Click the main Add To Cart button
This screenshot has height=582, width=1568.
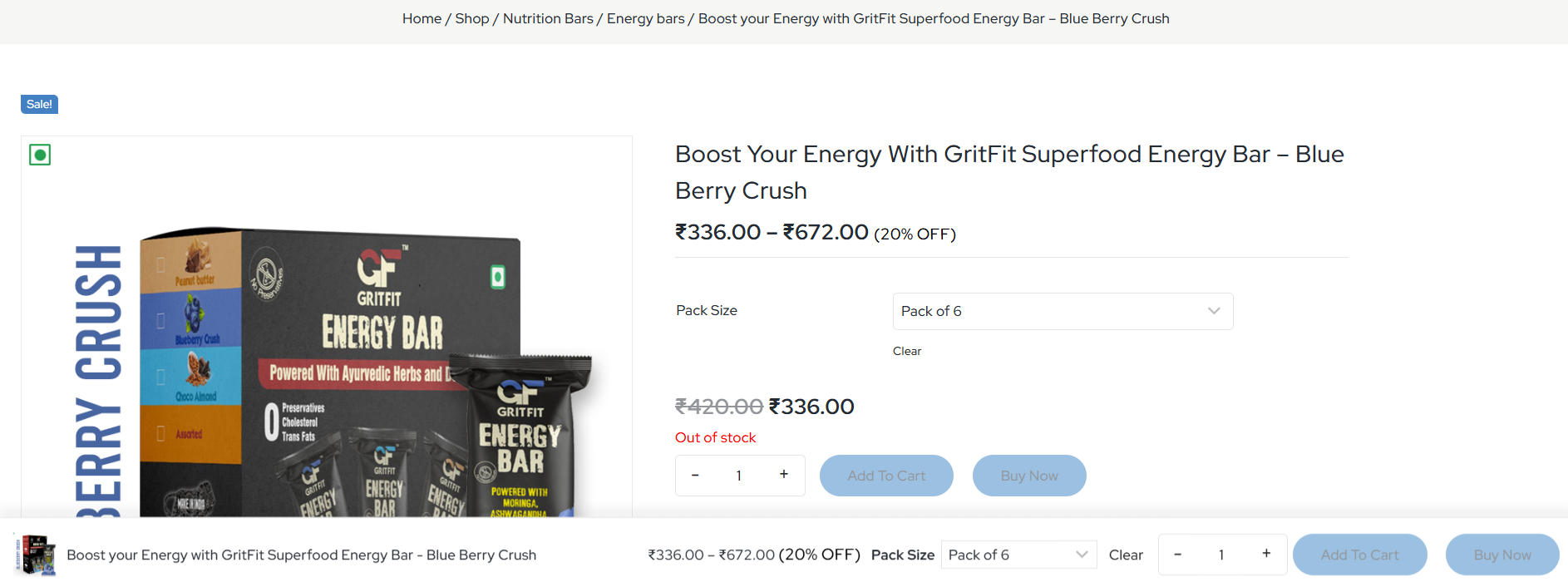[886, 476]
